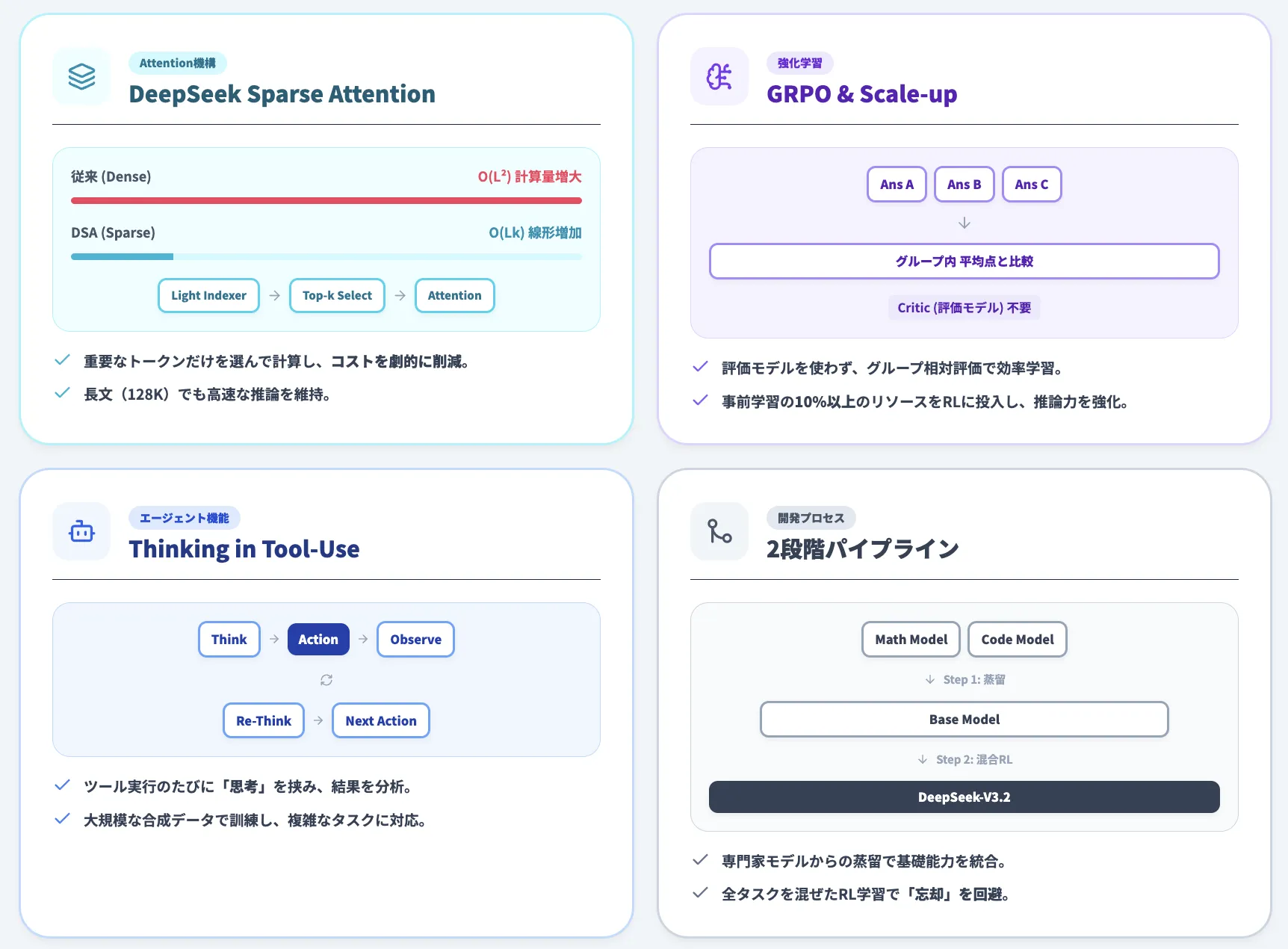Click the DSA (Sparse) progress bar
Image resolution: width=1288 pixels, height=949 pixels.
pos(326,256)
